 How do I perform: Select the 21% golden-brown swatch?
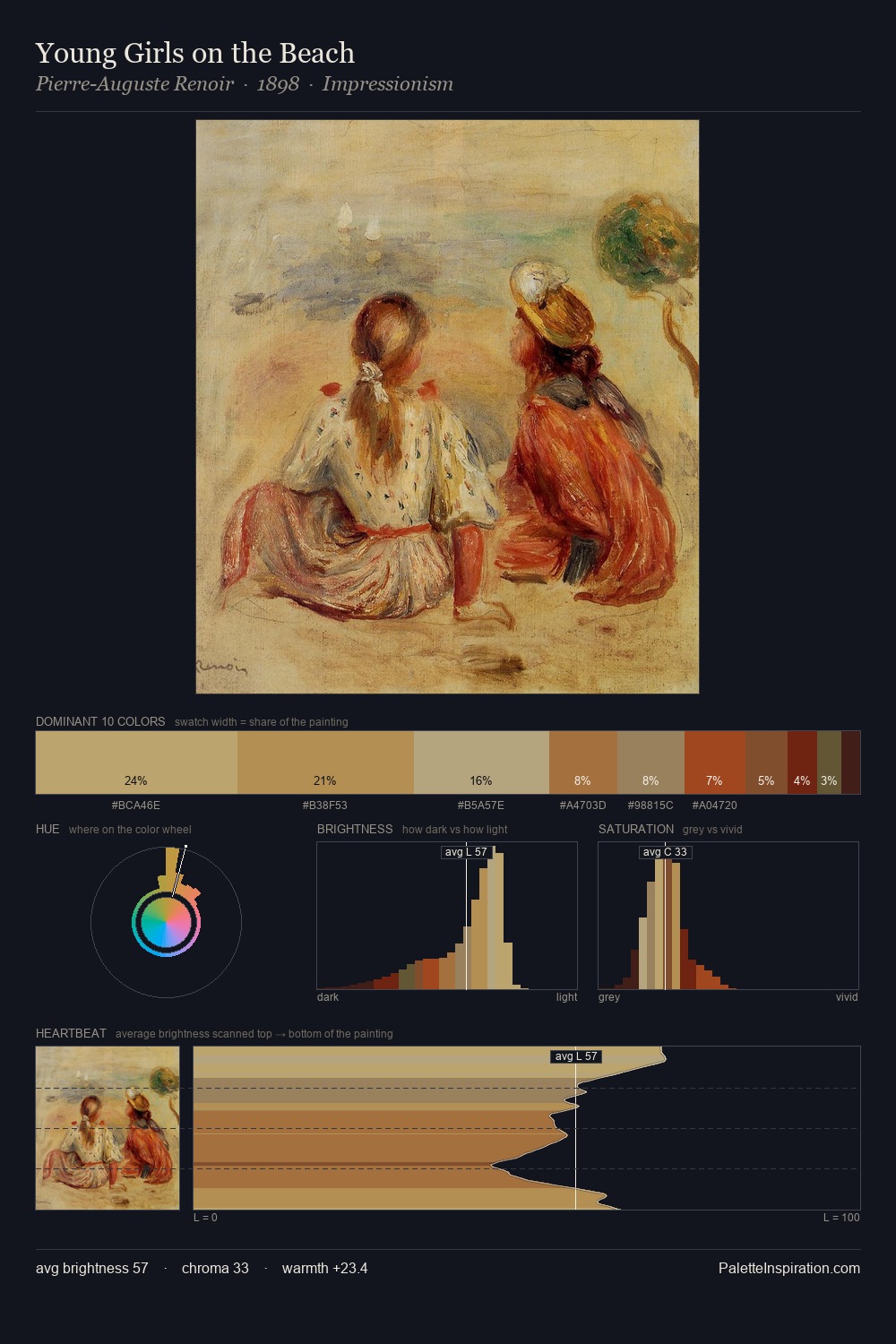[x=325, y=762]
